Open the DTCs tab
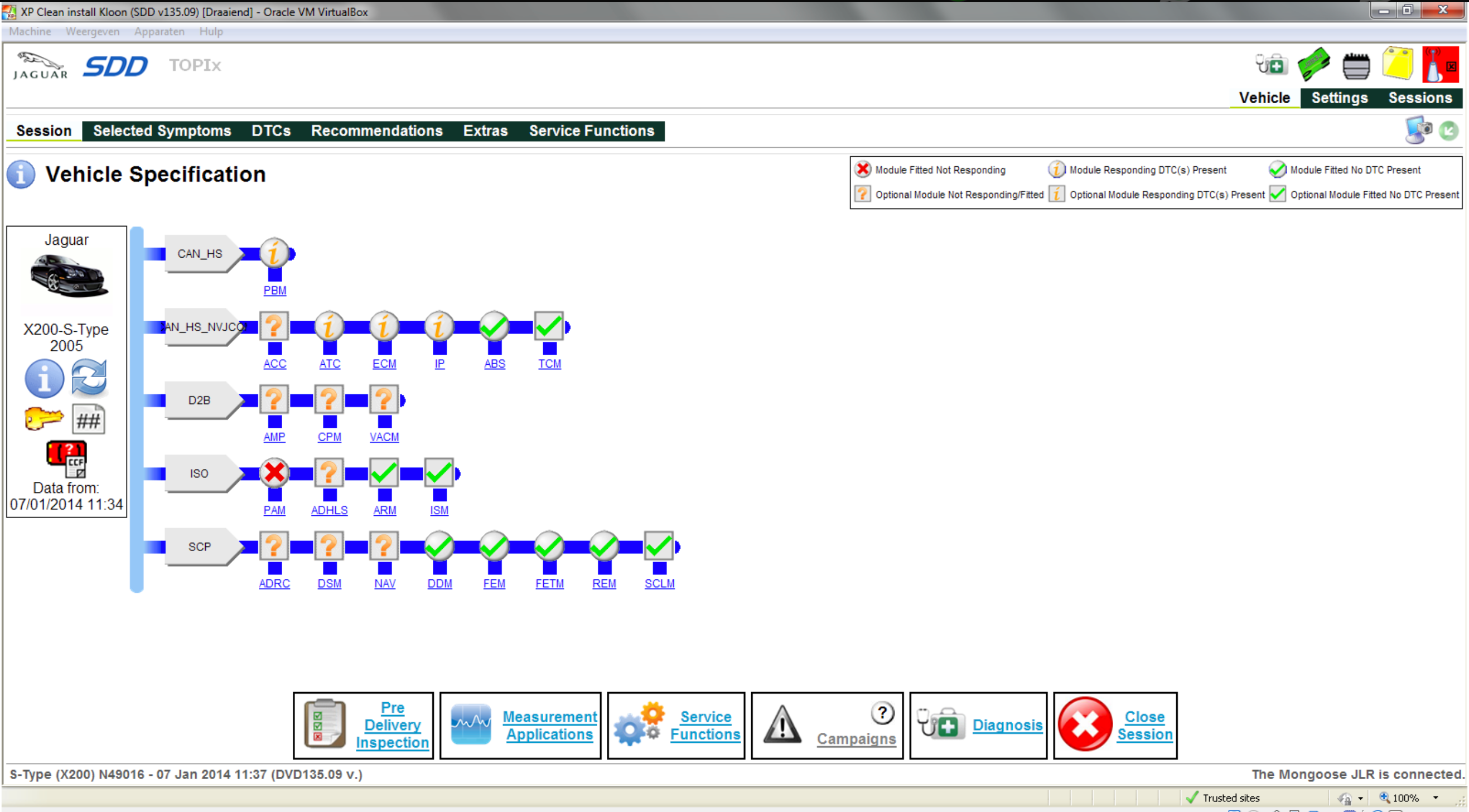 [271, 130]
